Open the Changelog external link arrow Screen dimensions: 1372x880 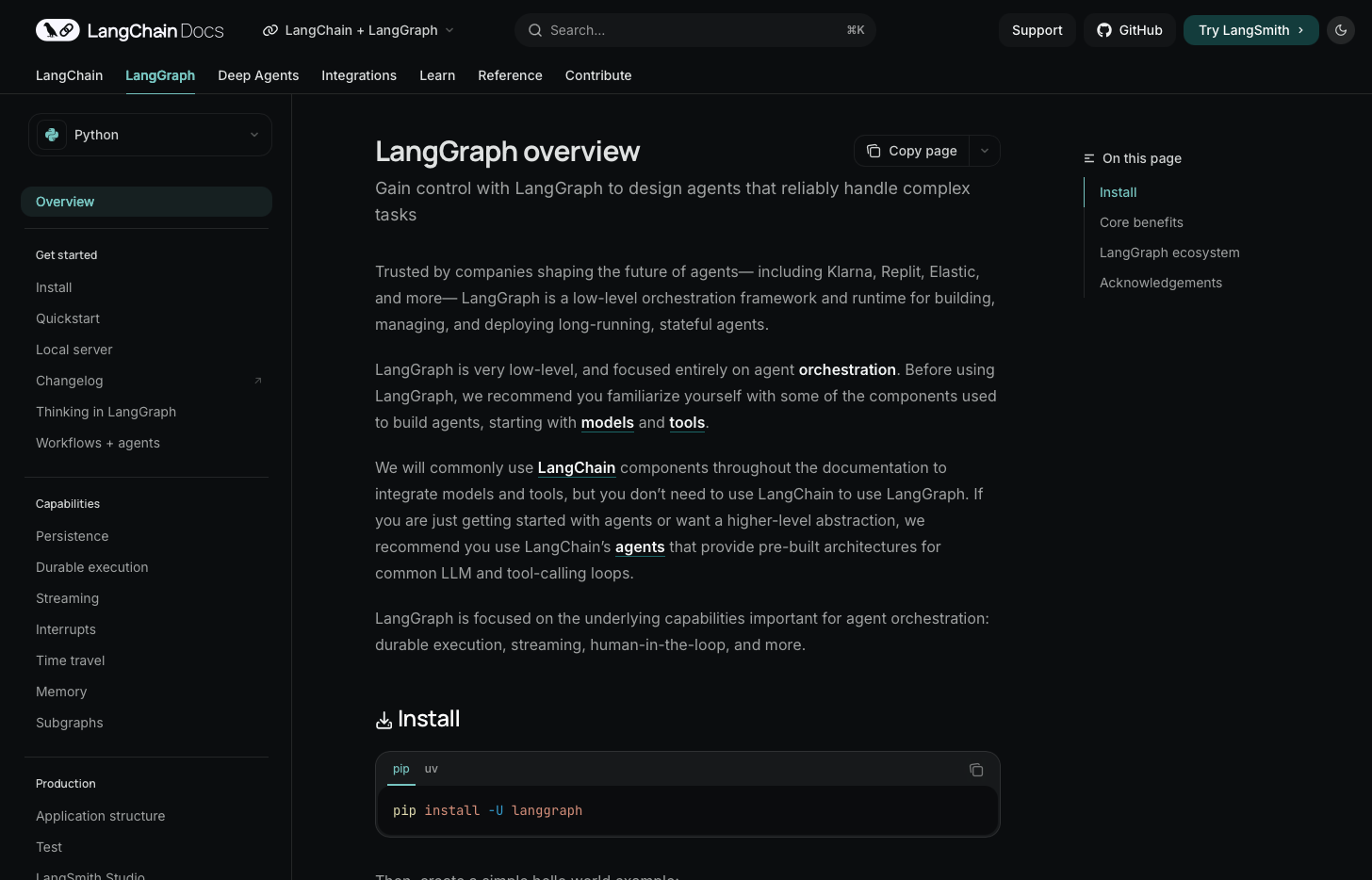pos(258,381)
